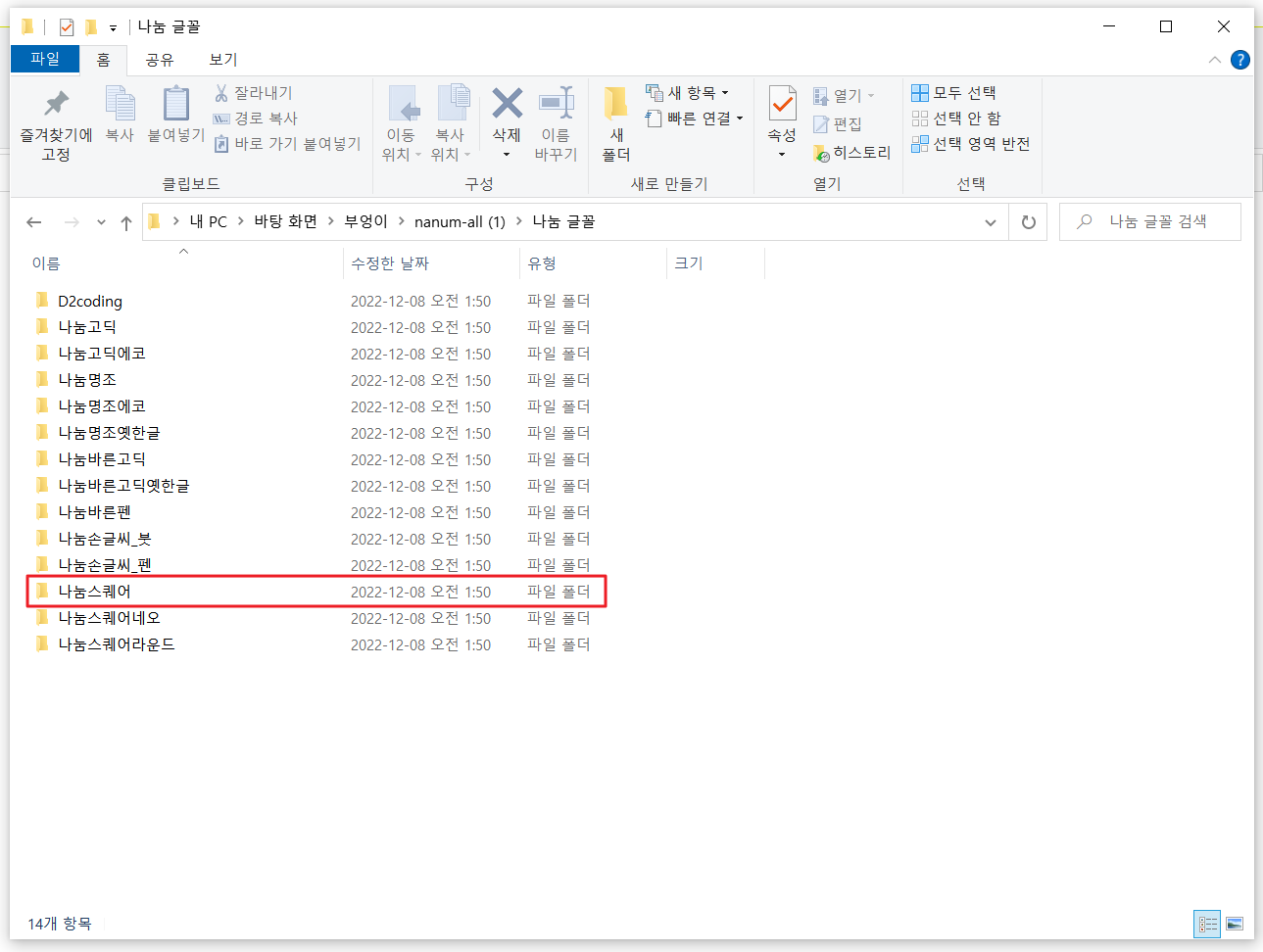Open 새 항목 (New item) dropdown
This screenshot has width=1263, height=952.
point(687,93)
